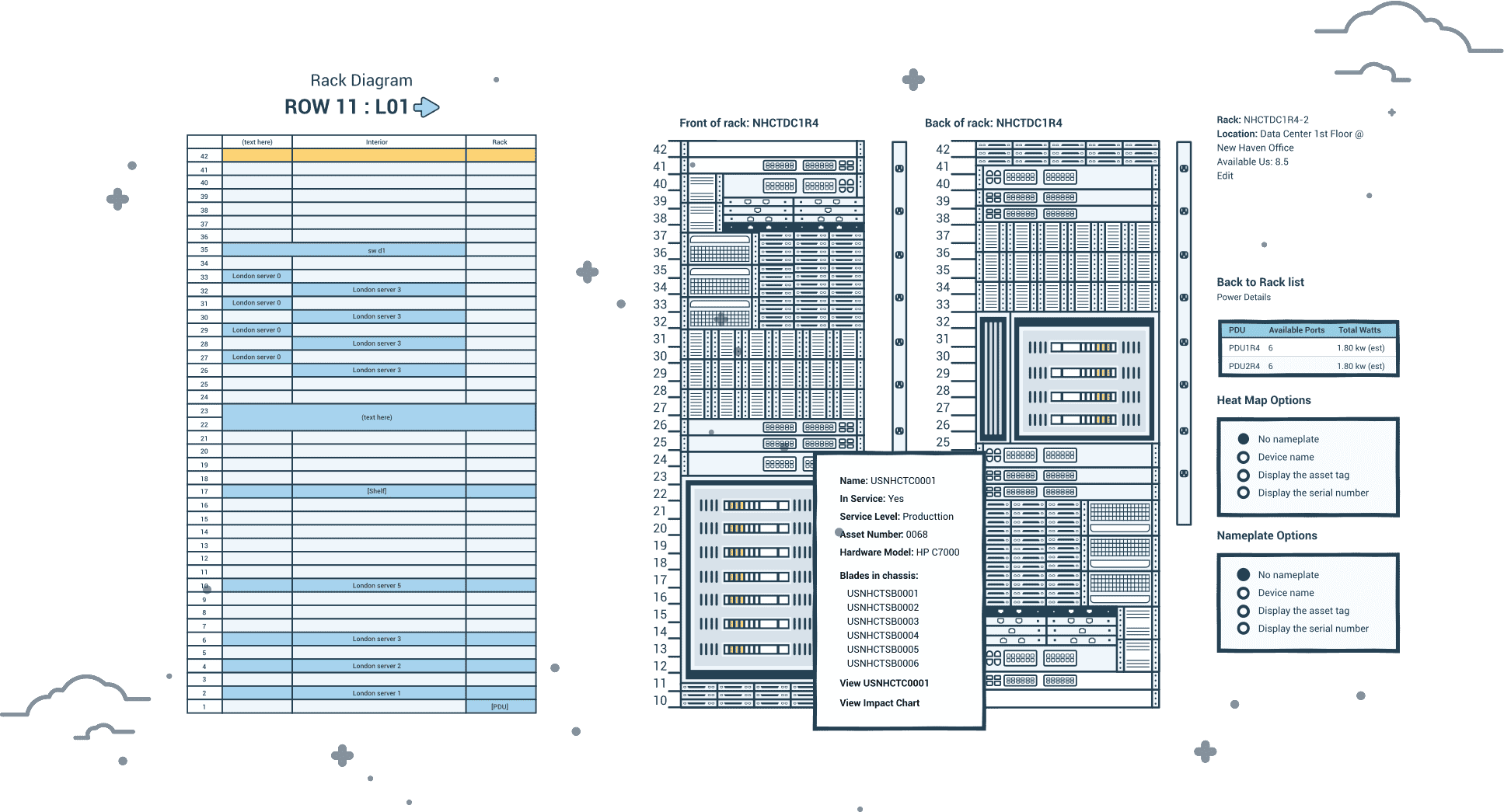Select blade USNHCTSB0006 in chassis list

882,663
